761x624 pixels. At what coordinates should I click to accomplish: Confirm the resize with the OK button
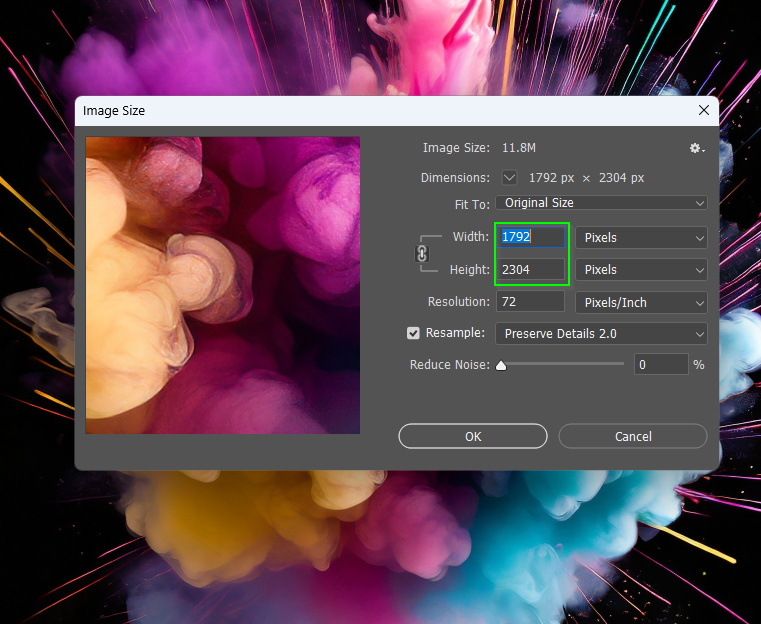click(473, 436)
